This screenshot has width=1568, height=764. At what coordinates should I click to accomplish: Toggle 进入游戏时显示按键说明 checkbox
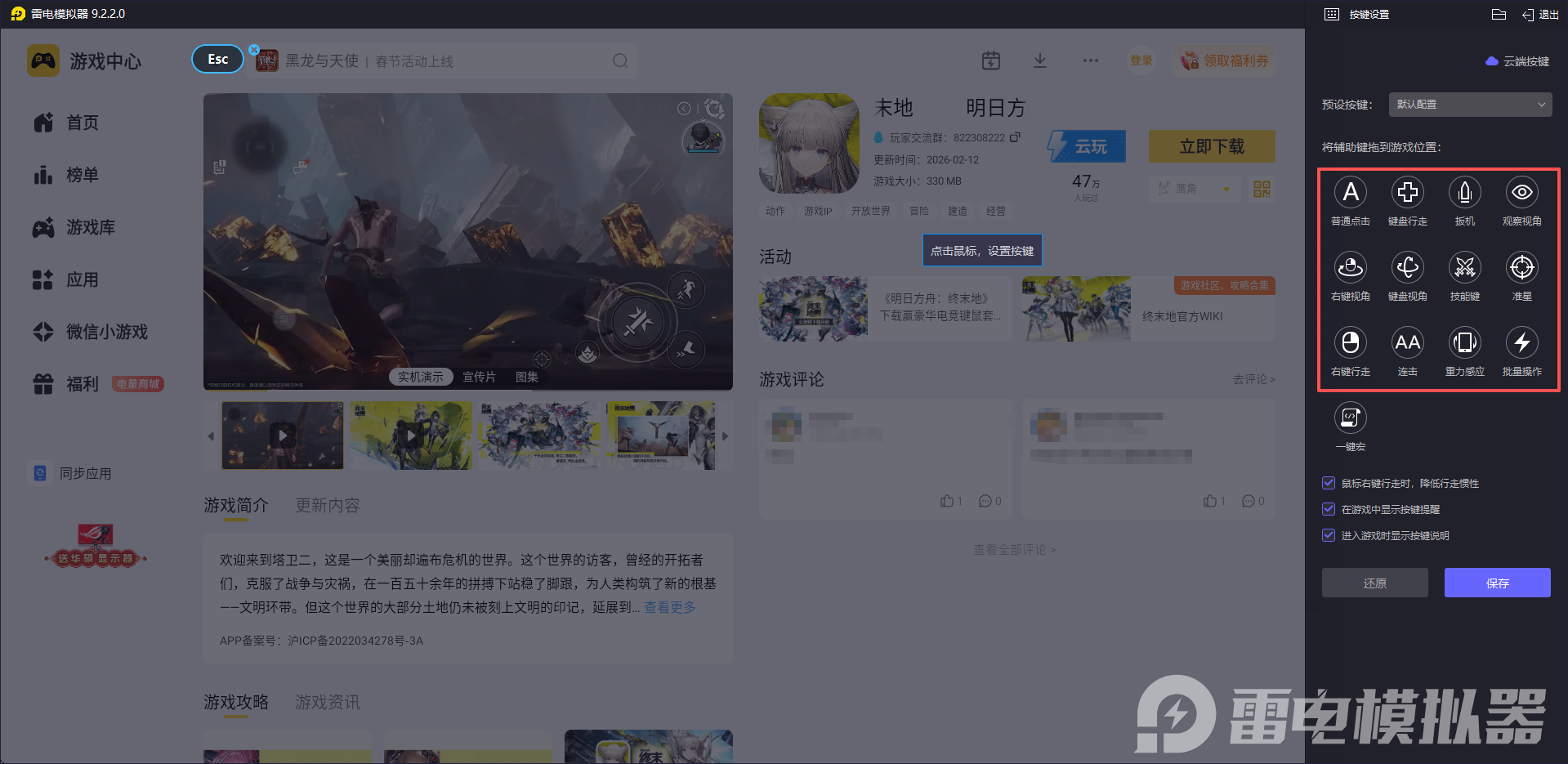coord(1329,535)
